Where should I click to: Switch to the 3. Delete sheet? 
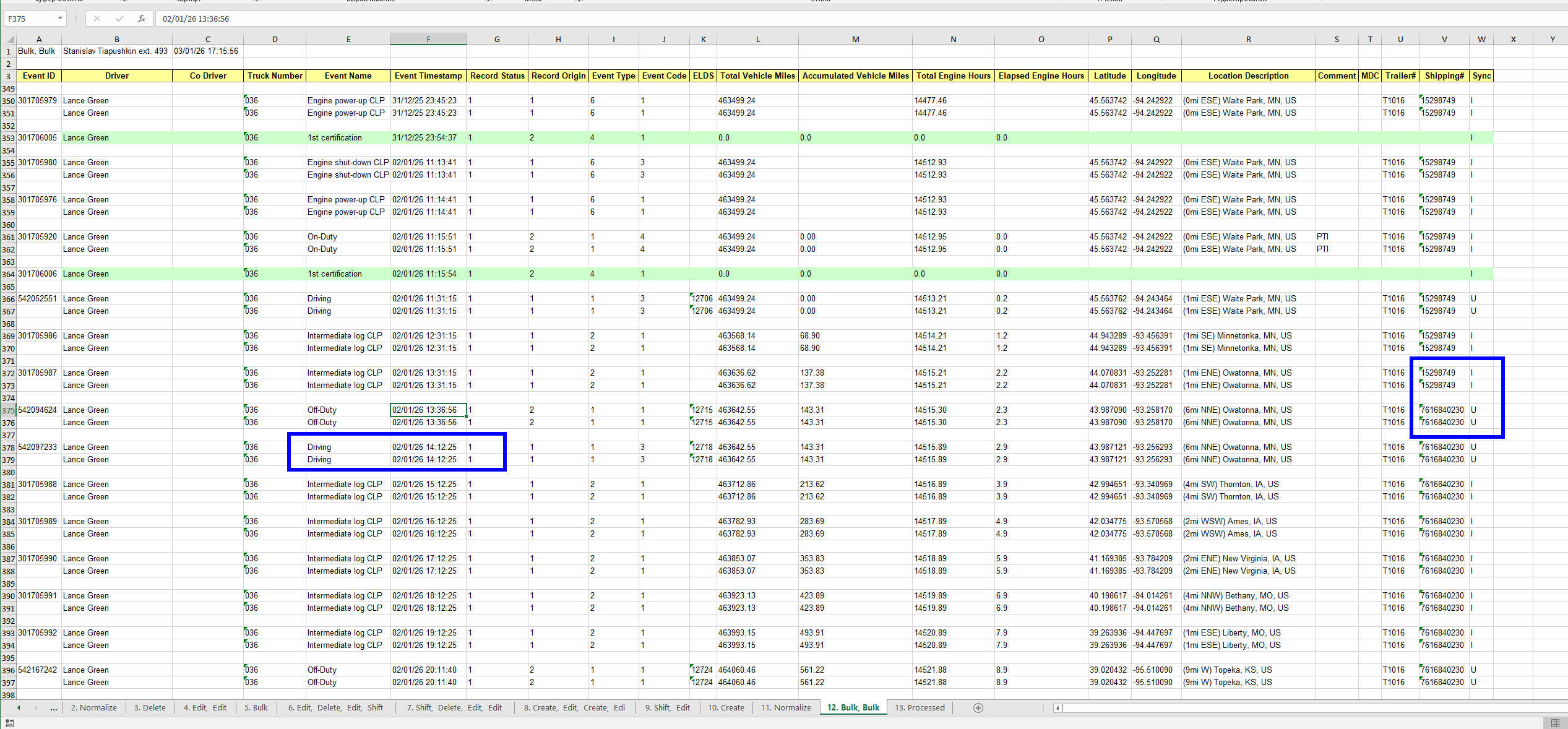click(x=150, y=708)
